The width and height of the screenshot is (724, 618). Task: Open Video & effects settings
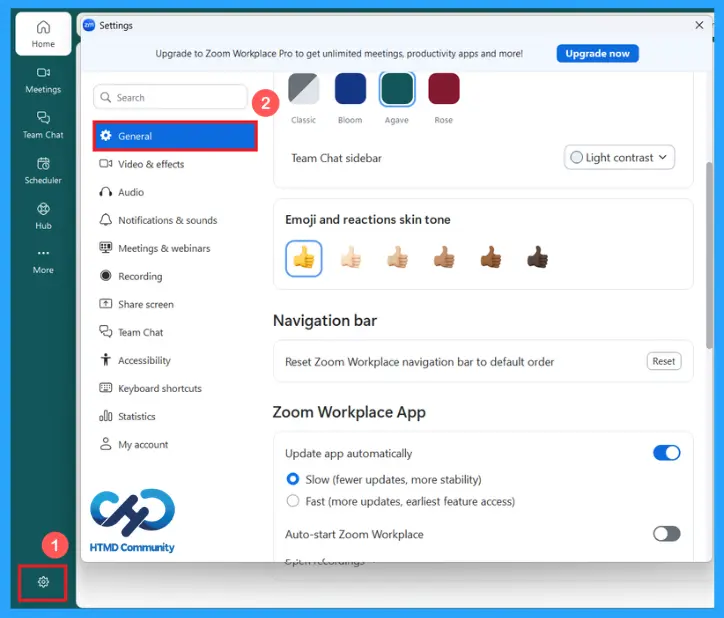(x=175, y=164)
